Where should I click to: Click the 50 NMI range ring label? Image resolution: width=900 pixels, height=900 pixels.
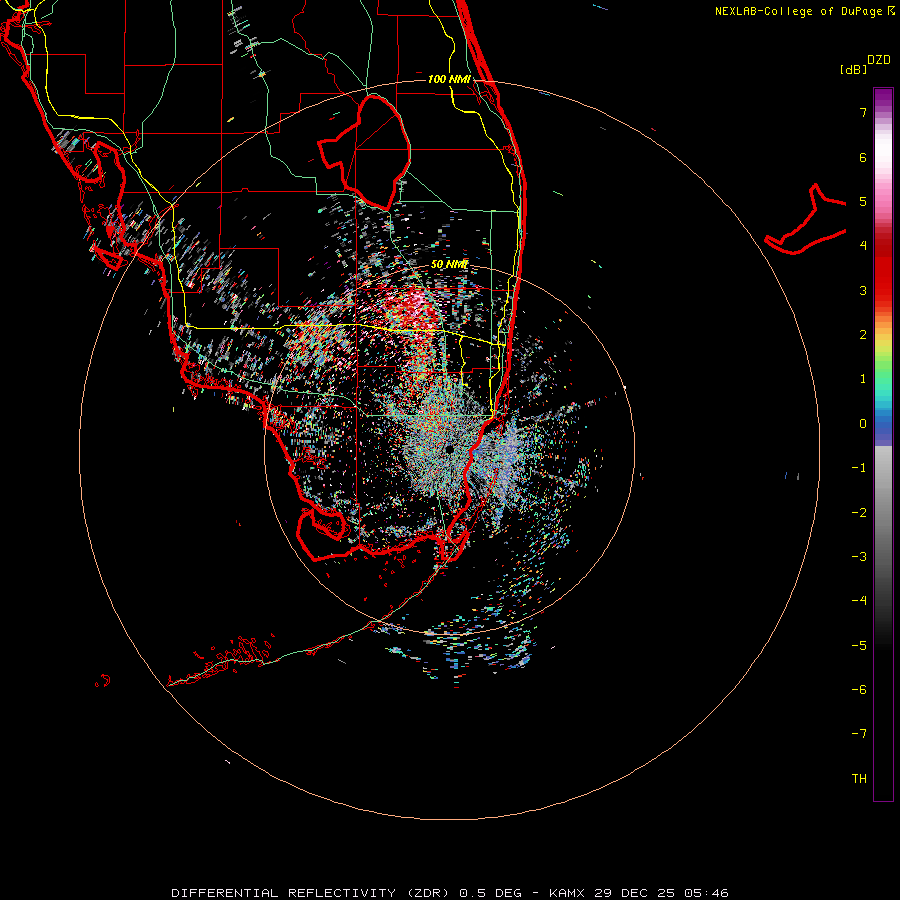pos(449,264)
